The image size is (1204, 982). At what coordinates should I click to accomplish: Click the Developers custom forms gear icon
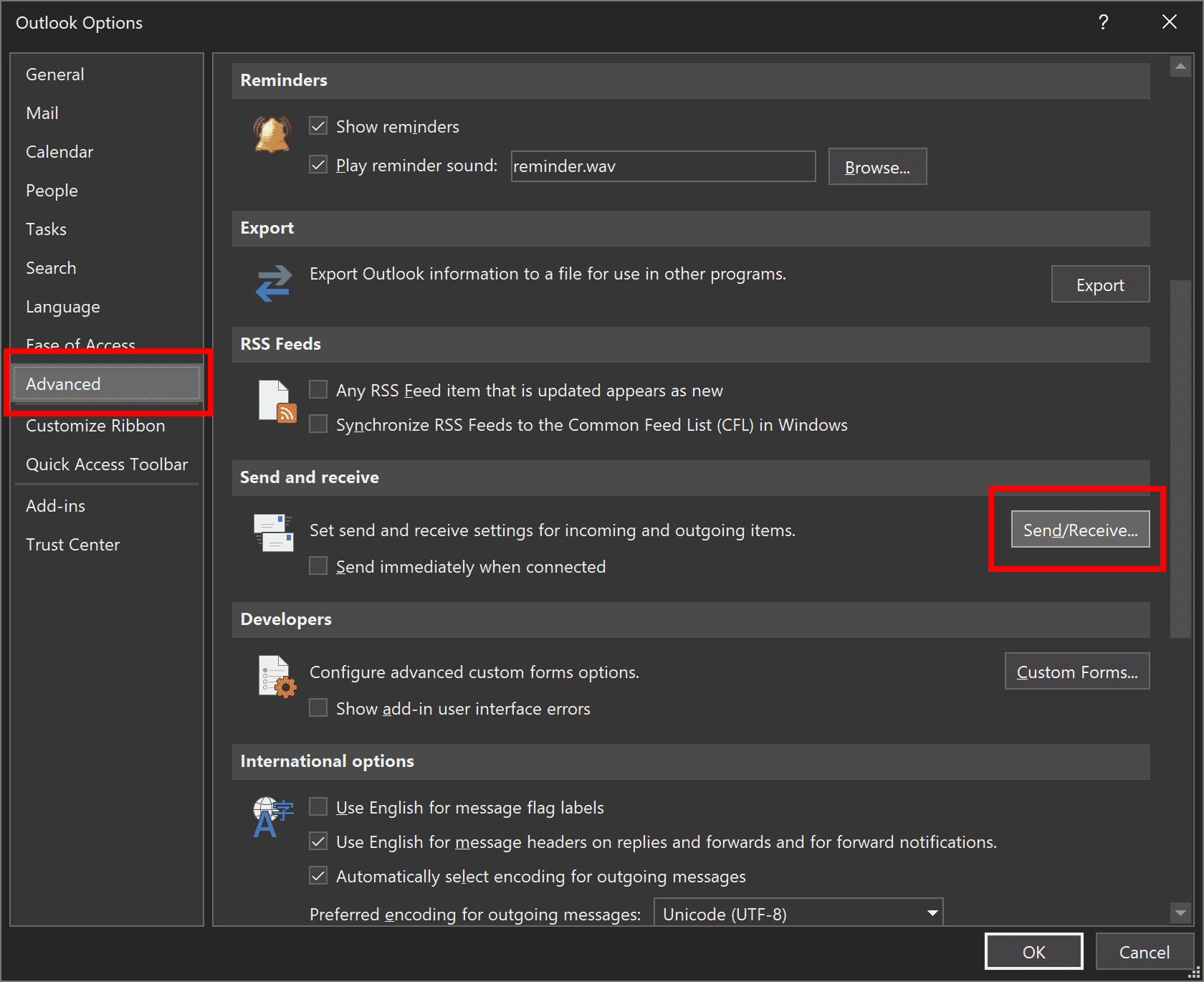tap(277, 676)
